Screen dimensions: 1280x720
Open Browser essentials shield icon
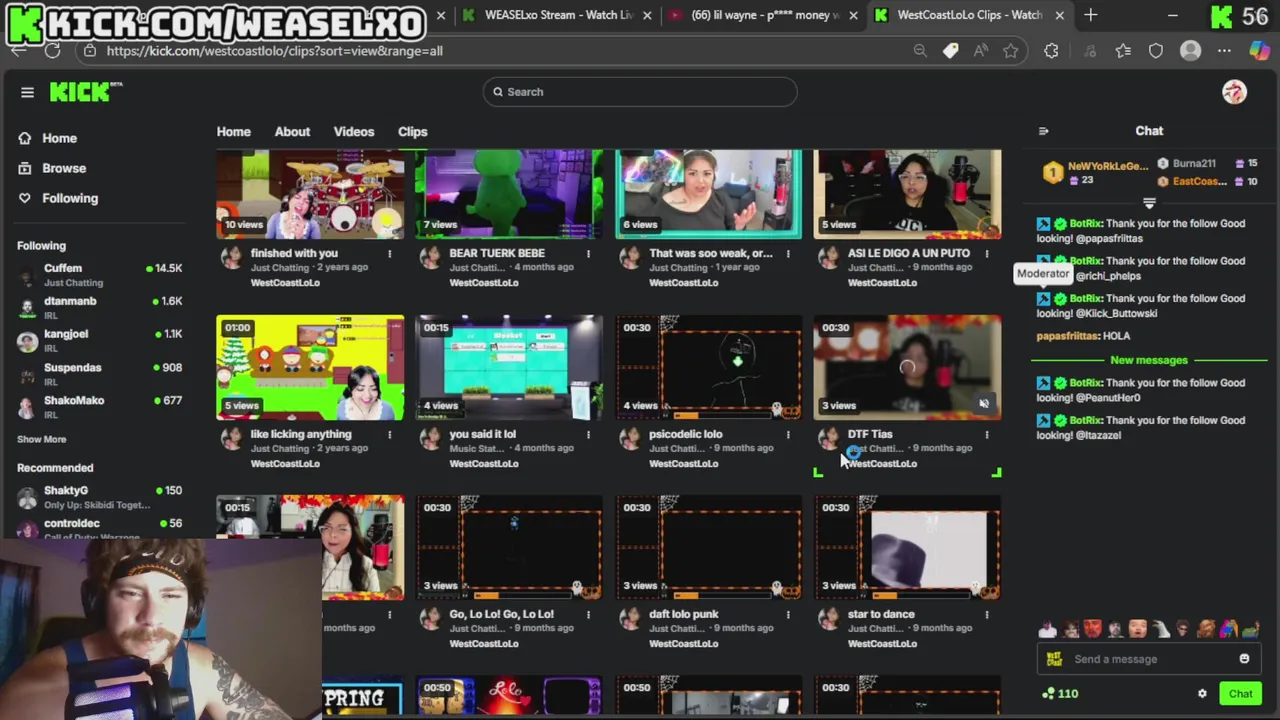(1156, 51)
